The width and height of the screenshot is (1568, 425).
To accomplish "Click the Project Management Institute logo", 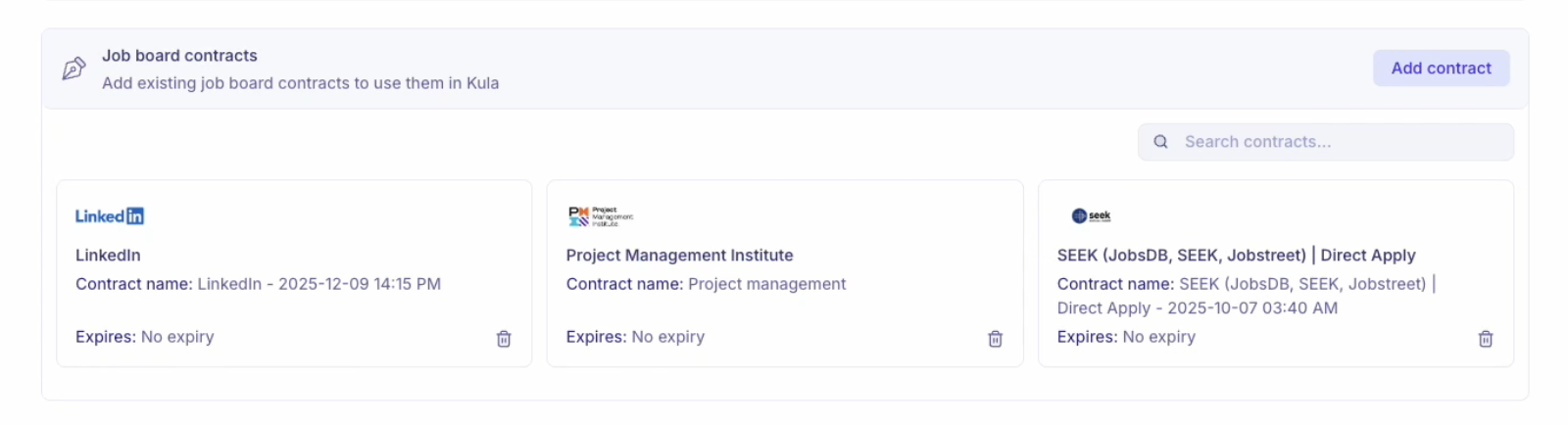I will pyautogui.click(x=600, y=216).
